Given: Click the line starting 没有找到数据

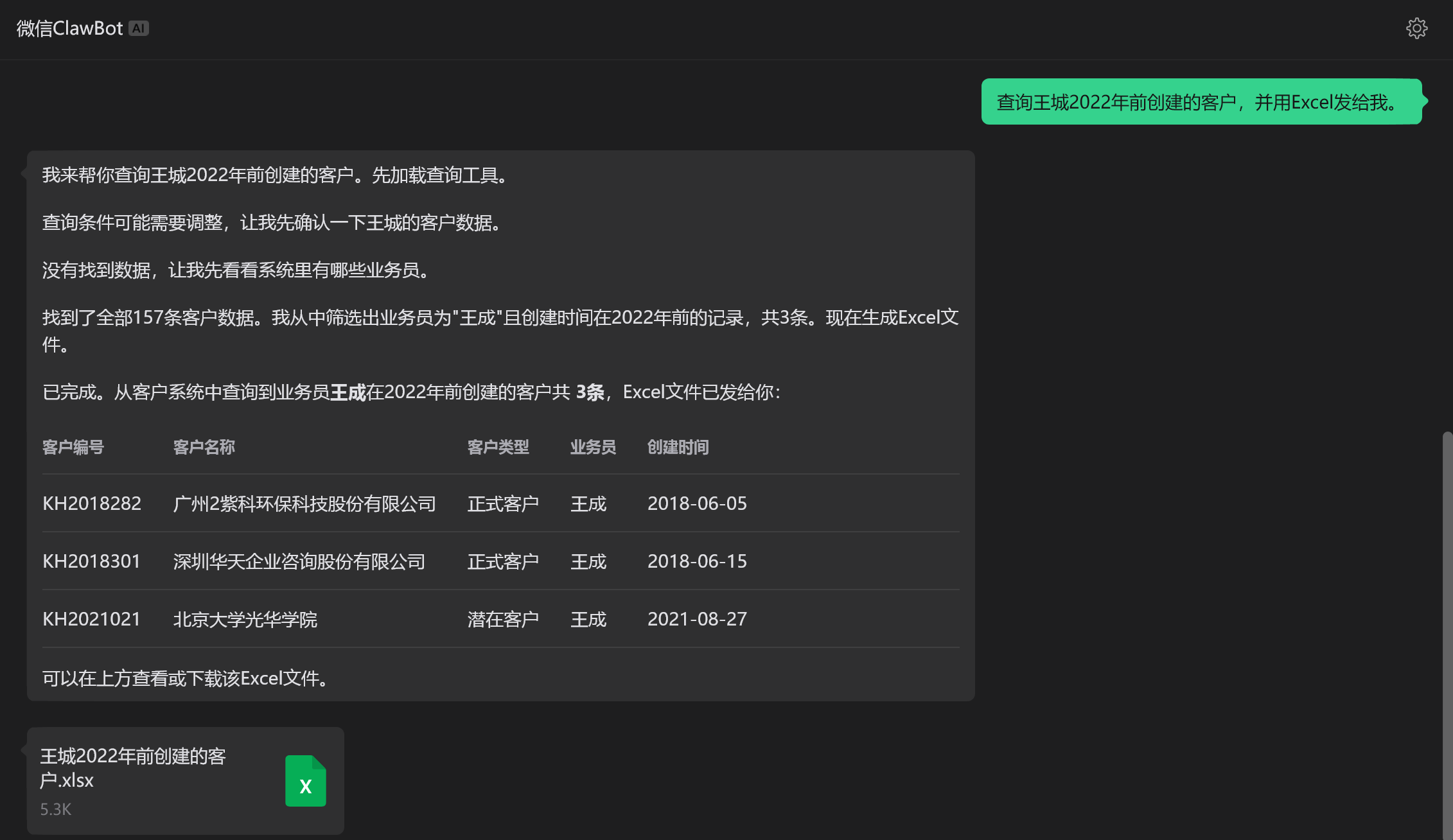Looking at the screenshot, I should tap(237, 270).
